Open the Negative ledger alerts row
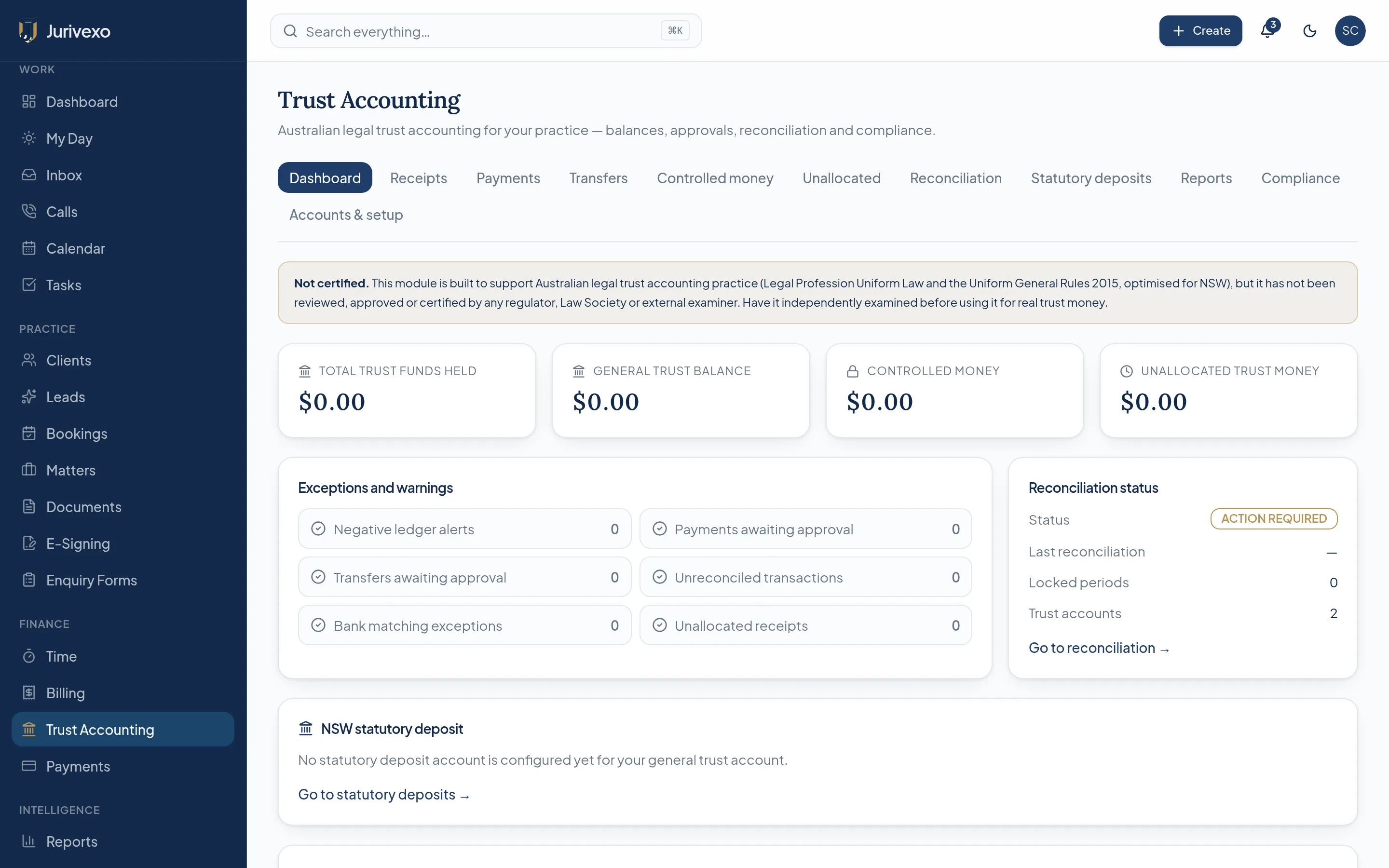This screenshot has height=868, width=1389. pos(464,529)
